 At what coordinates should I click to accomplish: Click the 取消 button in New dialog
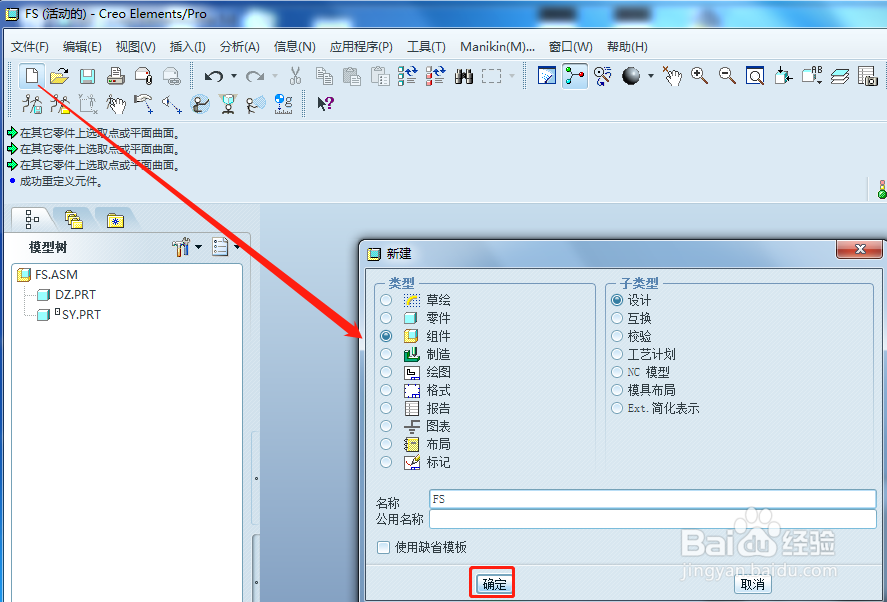click(x=752, y=584)
